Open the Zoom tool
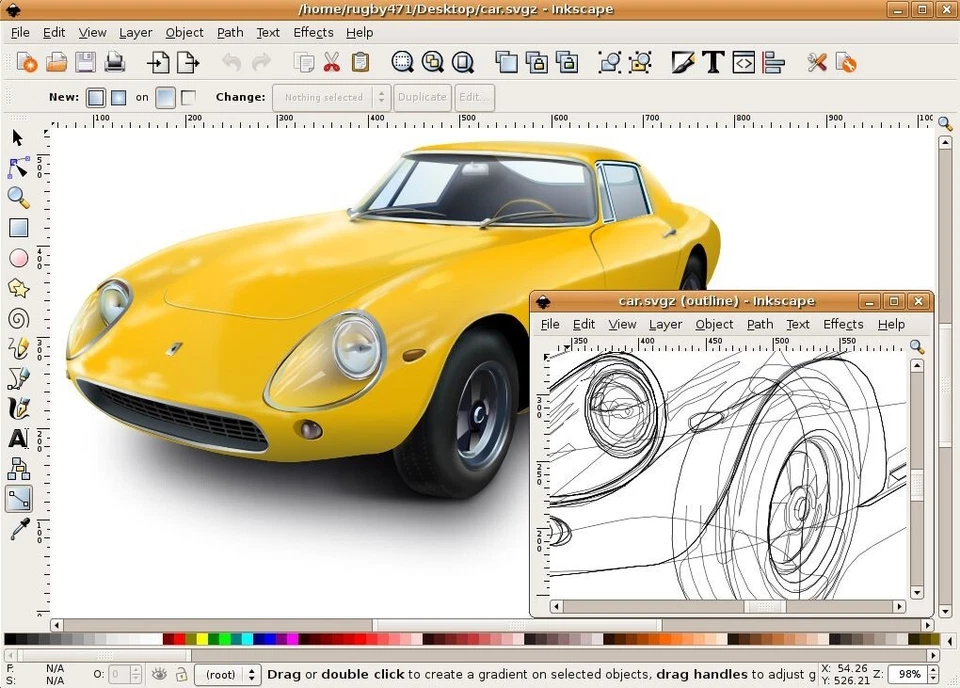 (17, 197)
